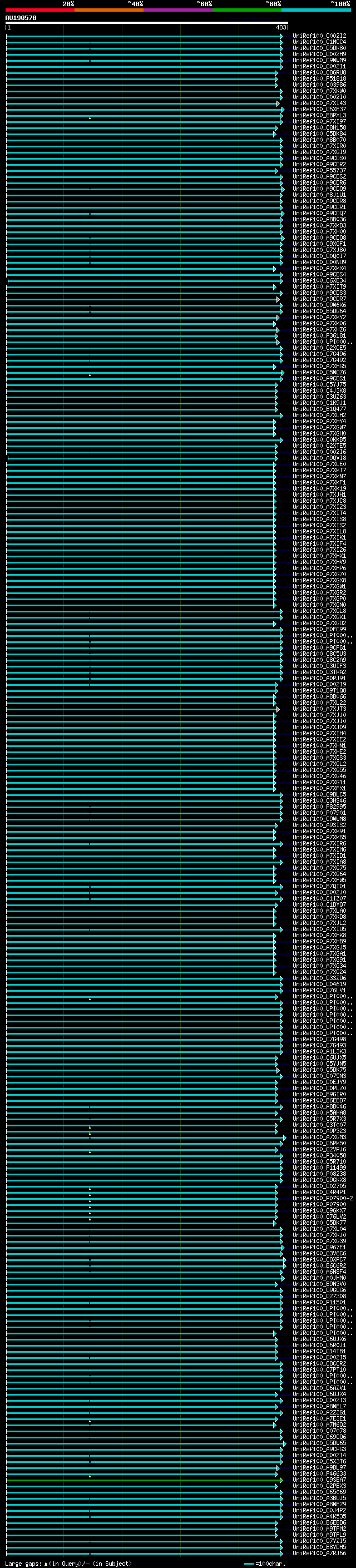Select hit label UniRef100_B6EBD6
Image resolution: width=356 pixels, height=1568 pixels.
(319, 1523)
